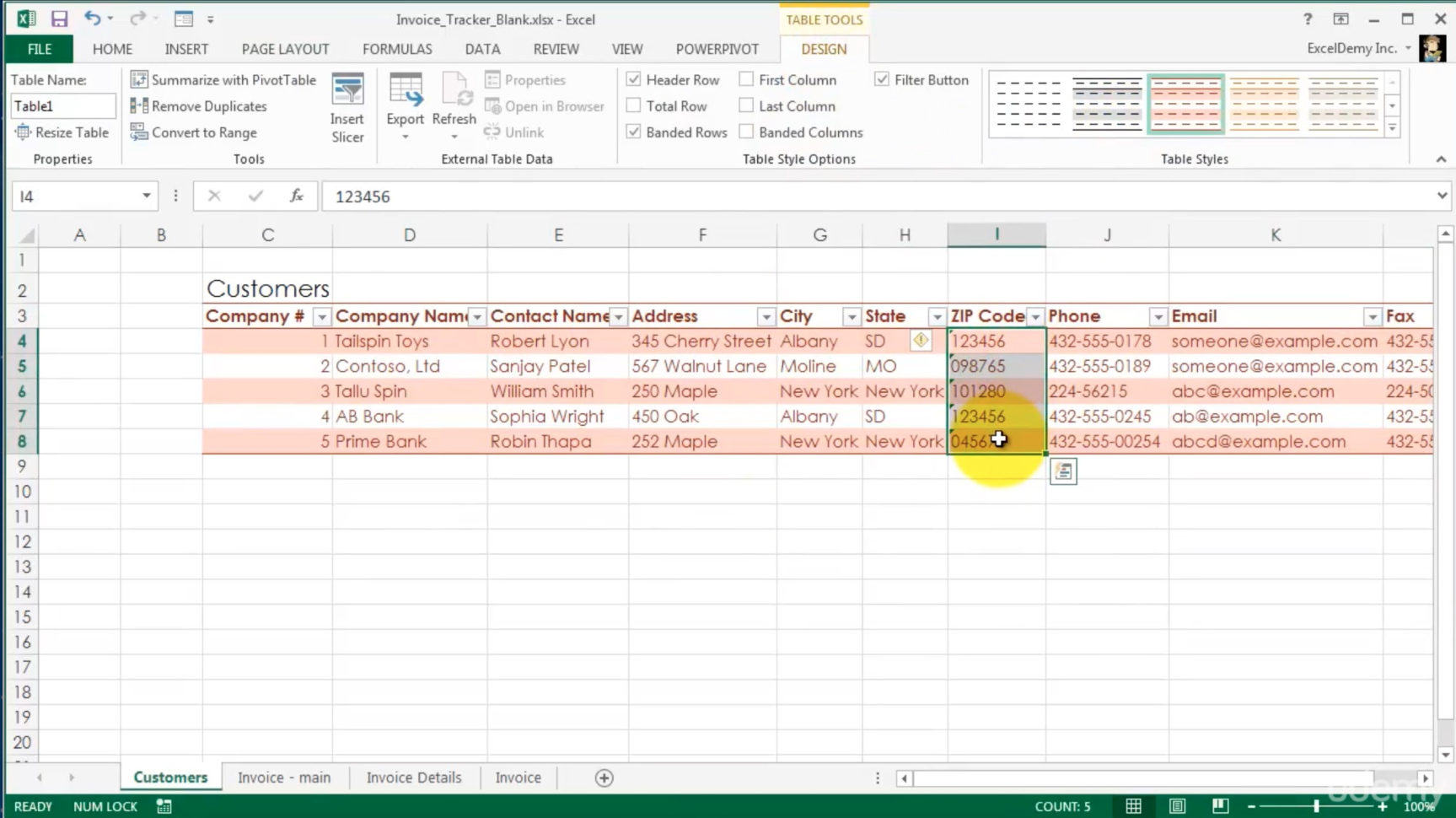Open the Quick Analysis icon below selection
This screenshot has height=818, width=1456.
[x=1063, y=471]
